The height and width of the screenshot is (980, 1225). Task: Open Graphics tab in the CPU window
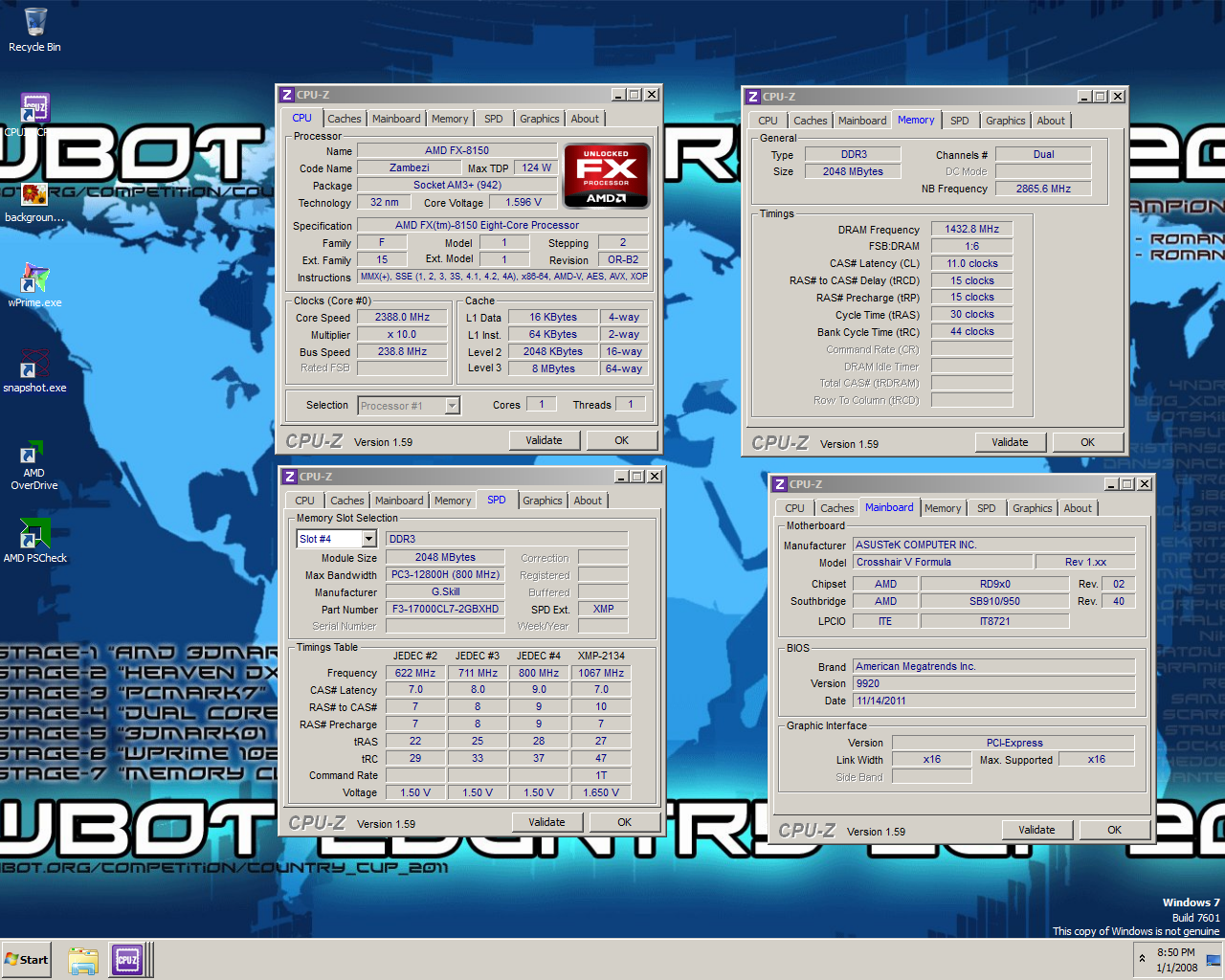[x=540, y=119]
